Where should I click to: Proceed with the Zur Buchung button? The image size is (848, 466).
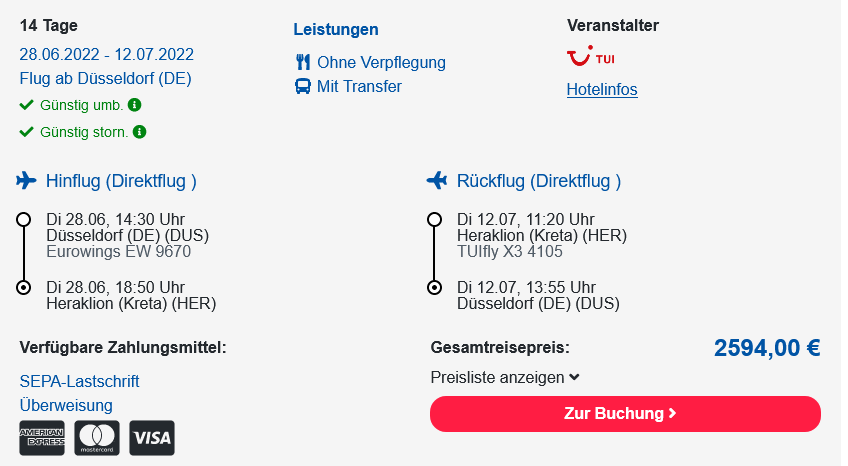625,414
